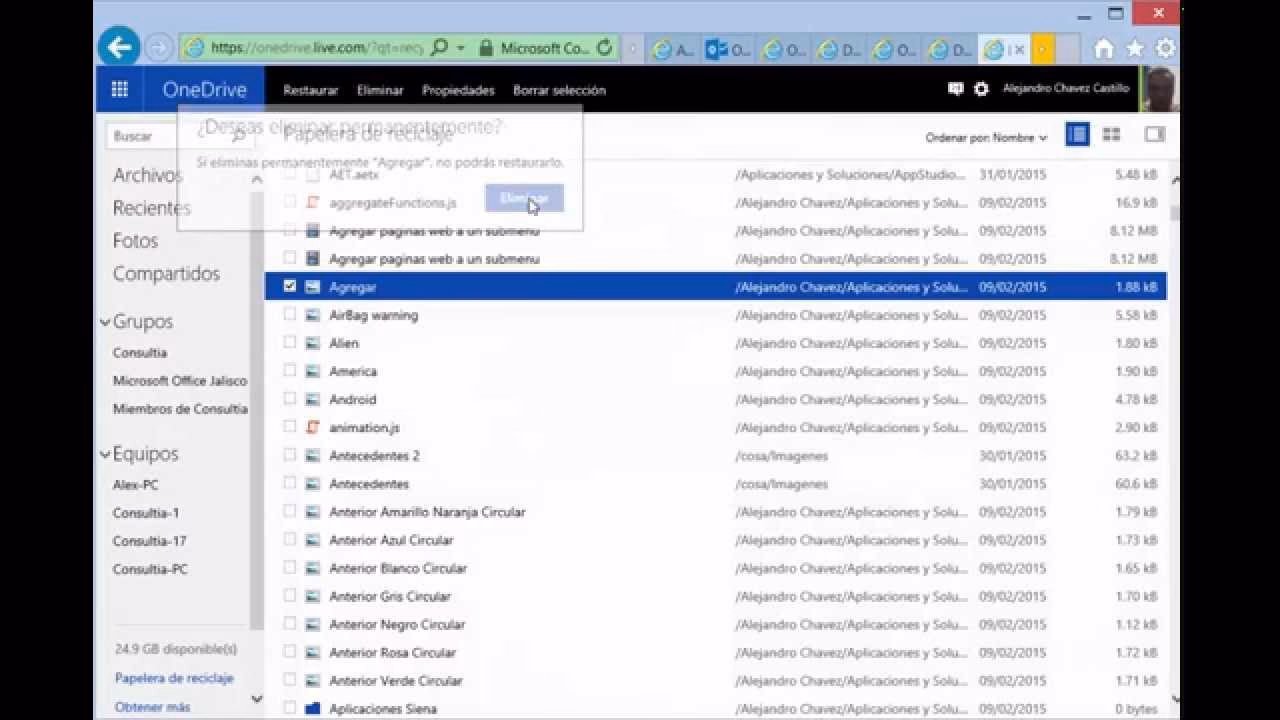
Task: Toggle the details pane icon
Action: [x=1154, y=135]
